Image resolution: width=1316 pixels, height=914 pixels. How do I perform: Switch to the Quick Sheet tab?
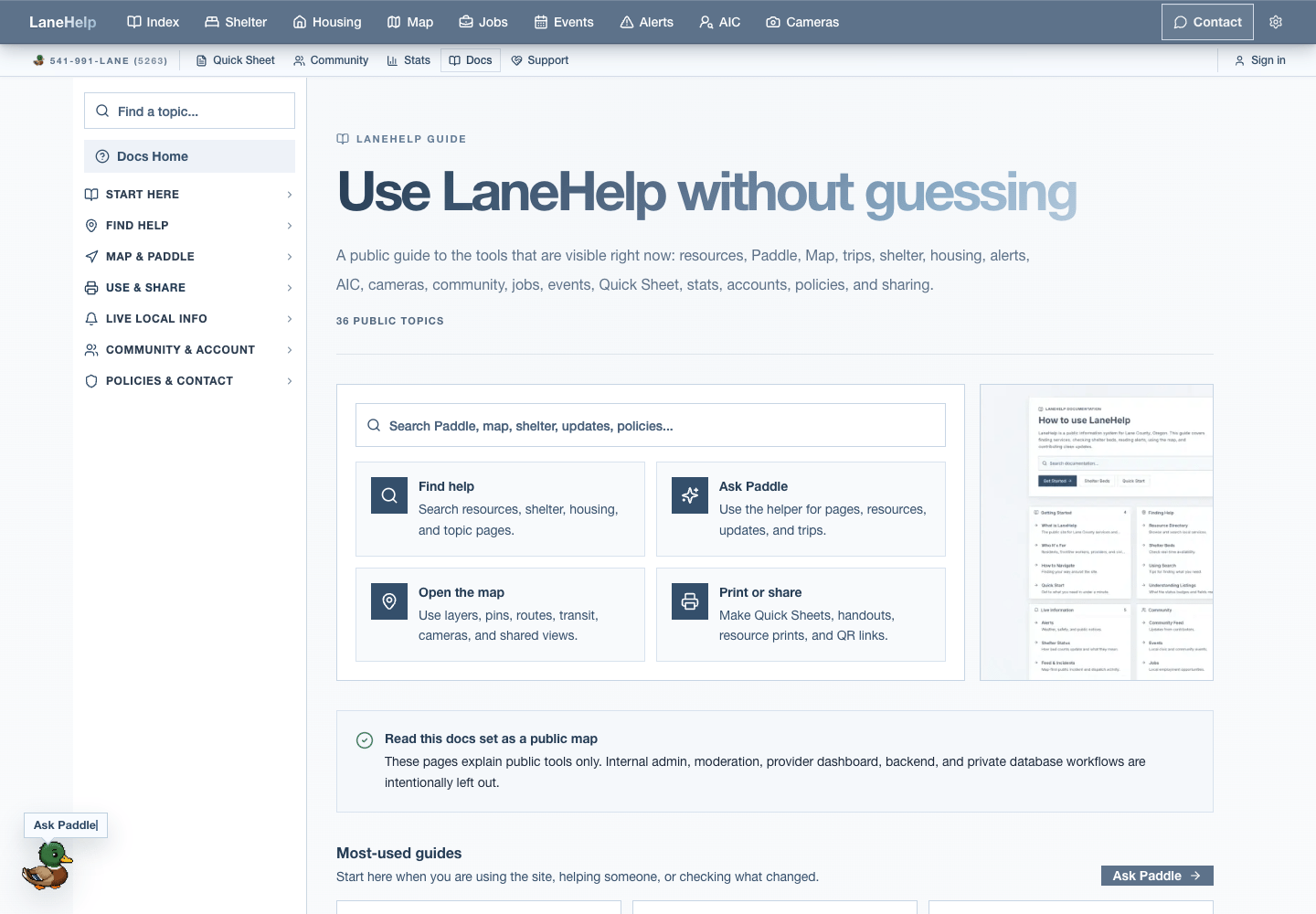(x=236, y=60)
